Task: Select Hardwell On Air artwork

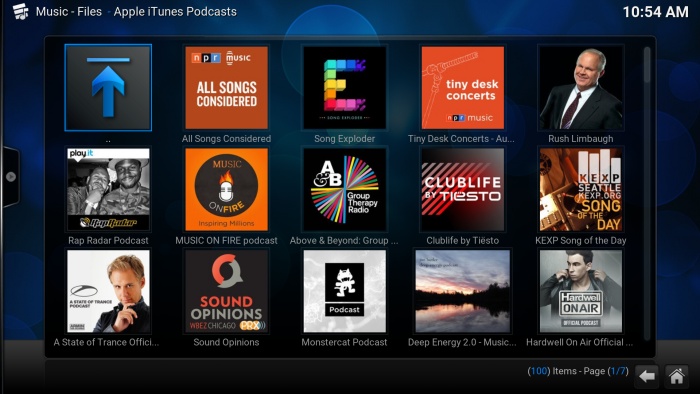Action: [580, 291]
